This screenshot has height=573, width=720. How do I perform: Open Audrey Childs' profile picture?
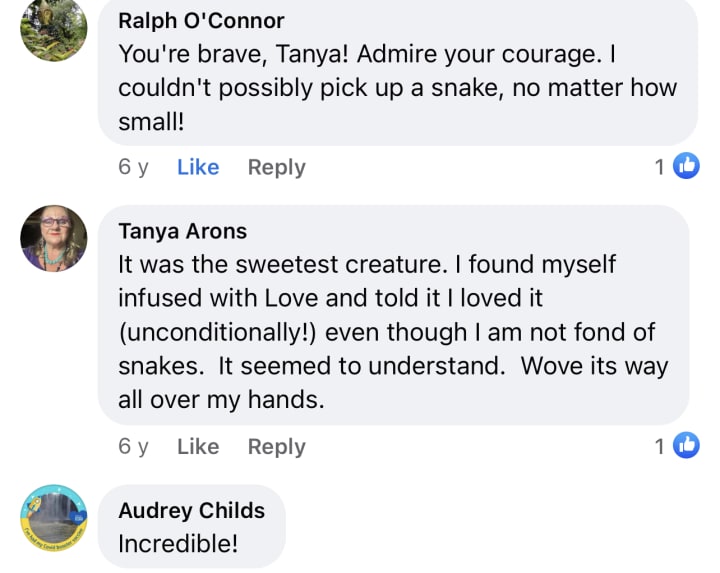pyautogui.click(x=54, y=518)
